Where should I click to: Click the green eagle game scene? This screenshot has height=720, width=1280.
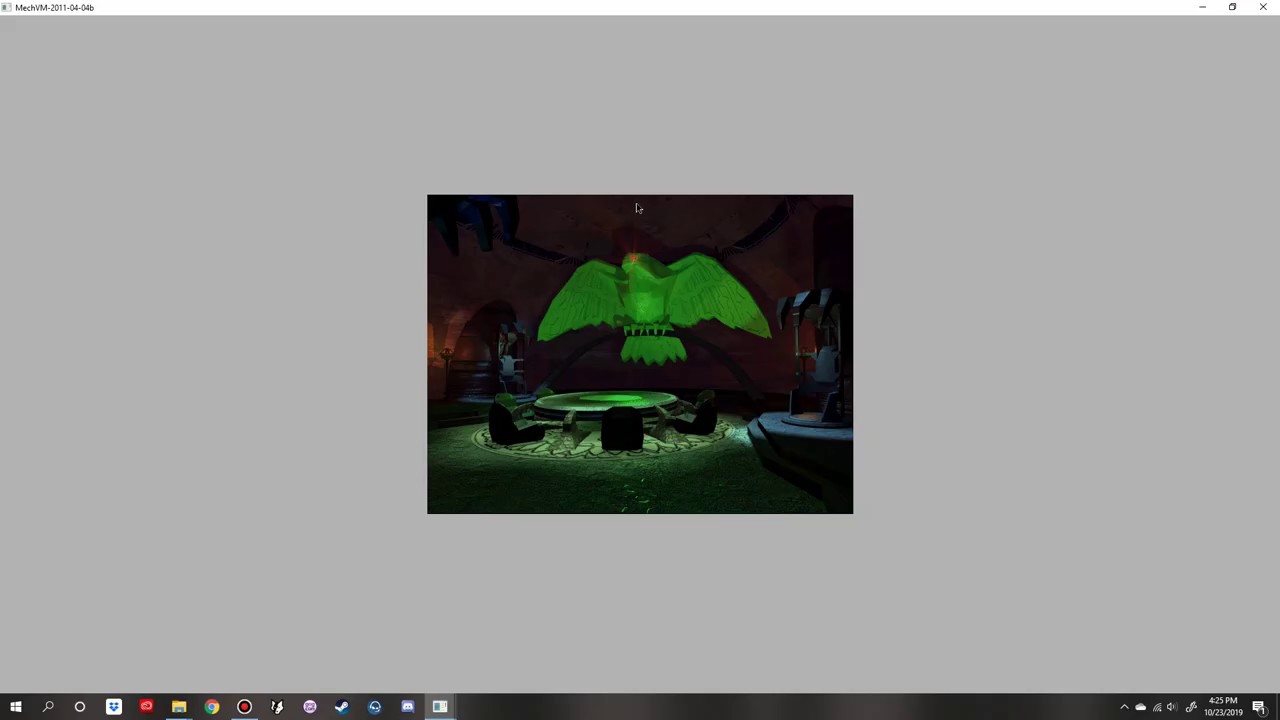click(640, 354)
